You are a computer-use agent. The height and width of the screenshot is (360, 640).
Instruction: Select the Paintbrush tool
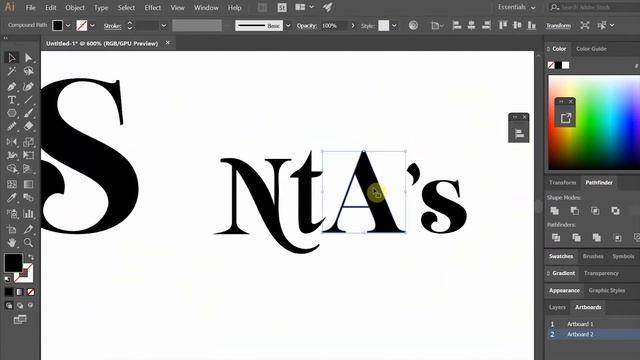pos(28,113)
